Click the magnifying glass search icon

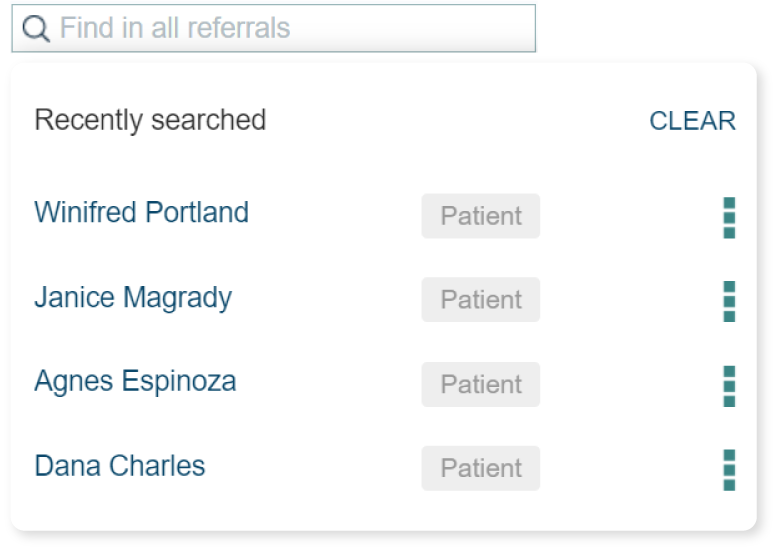(36, 28)
